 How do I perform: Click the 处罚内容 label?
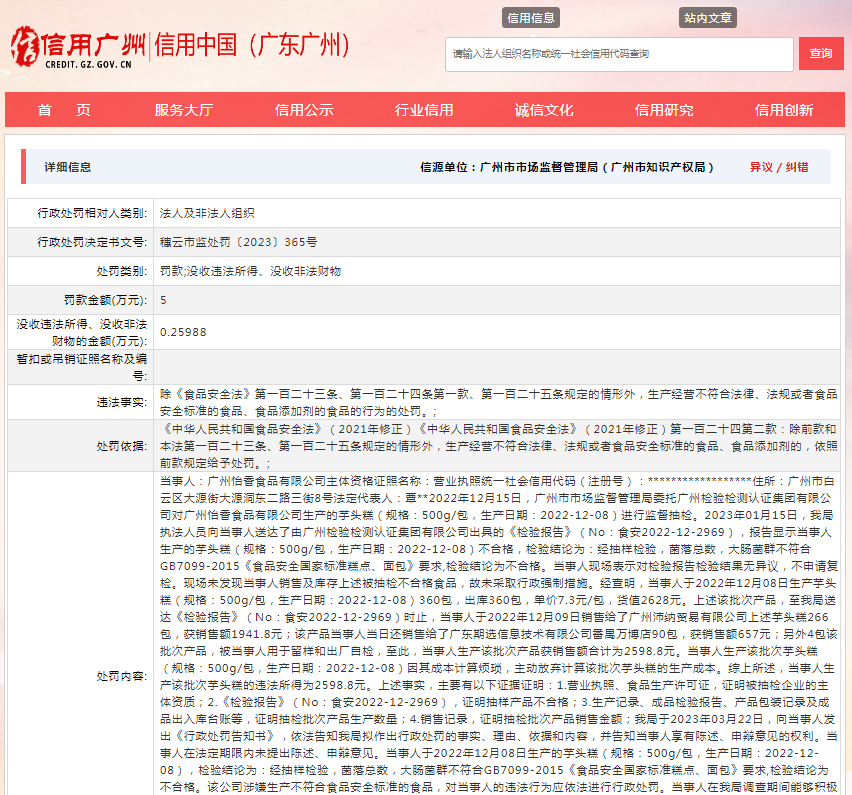[122, 676]
